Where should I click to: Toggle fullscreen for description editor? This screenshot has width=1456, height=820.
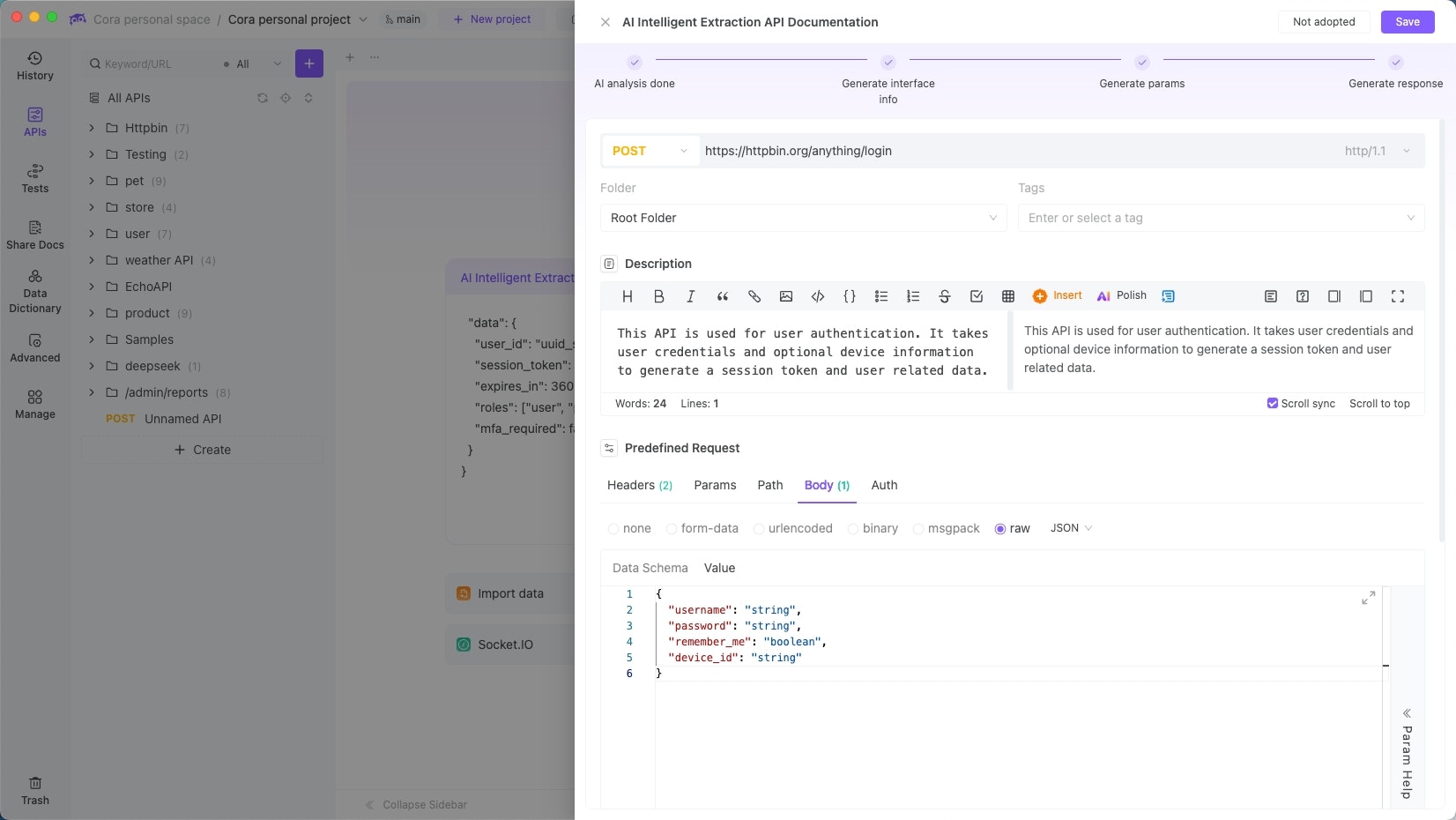pos(1398,296)
